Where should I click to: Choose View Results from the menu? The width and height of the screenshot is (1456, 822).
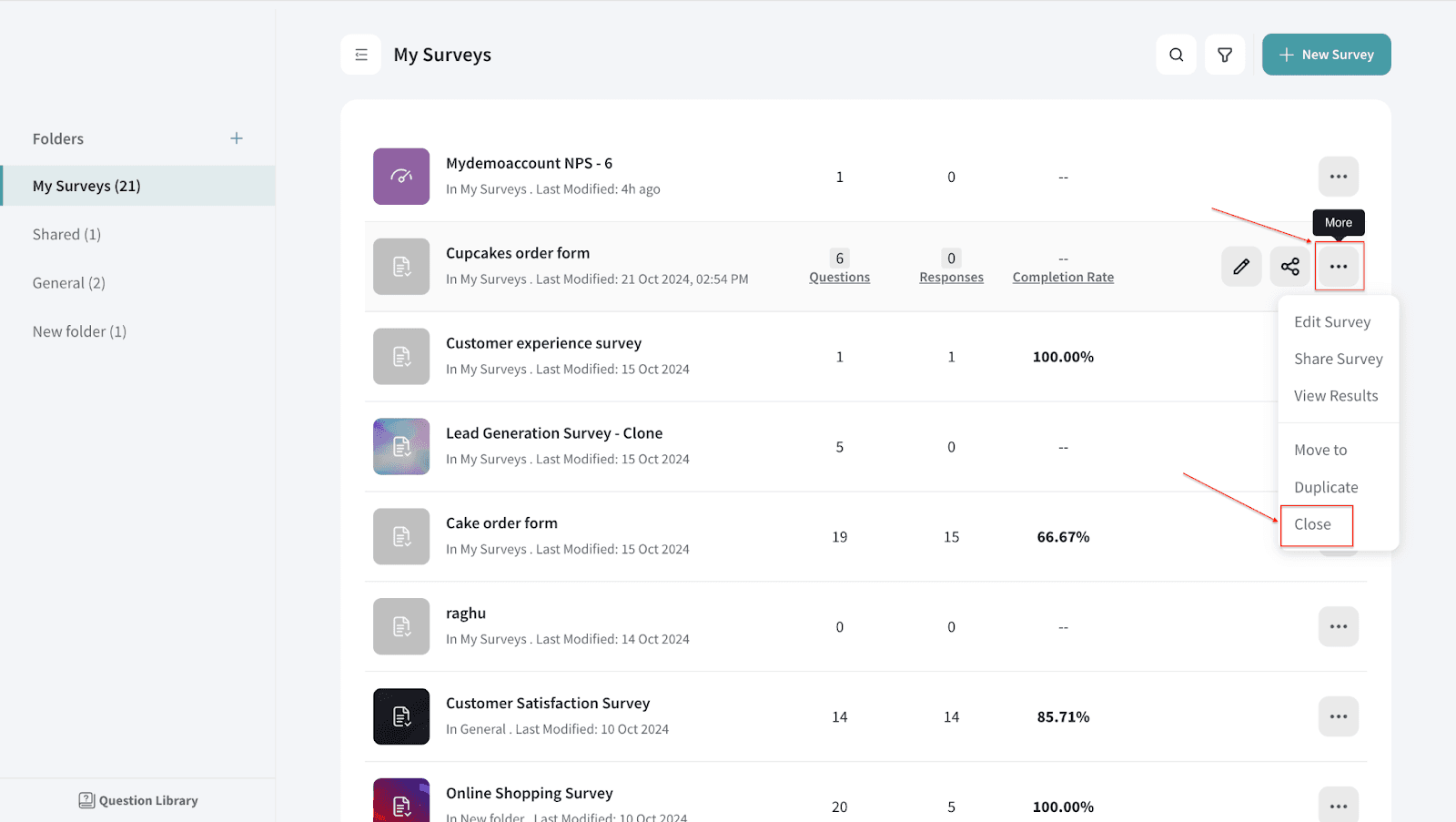(1336, 396)
